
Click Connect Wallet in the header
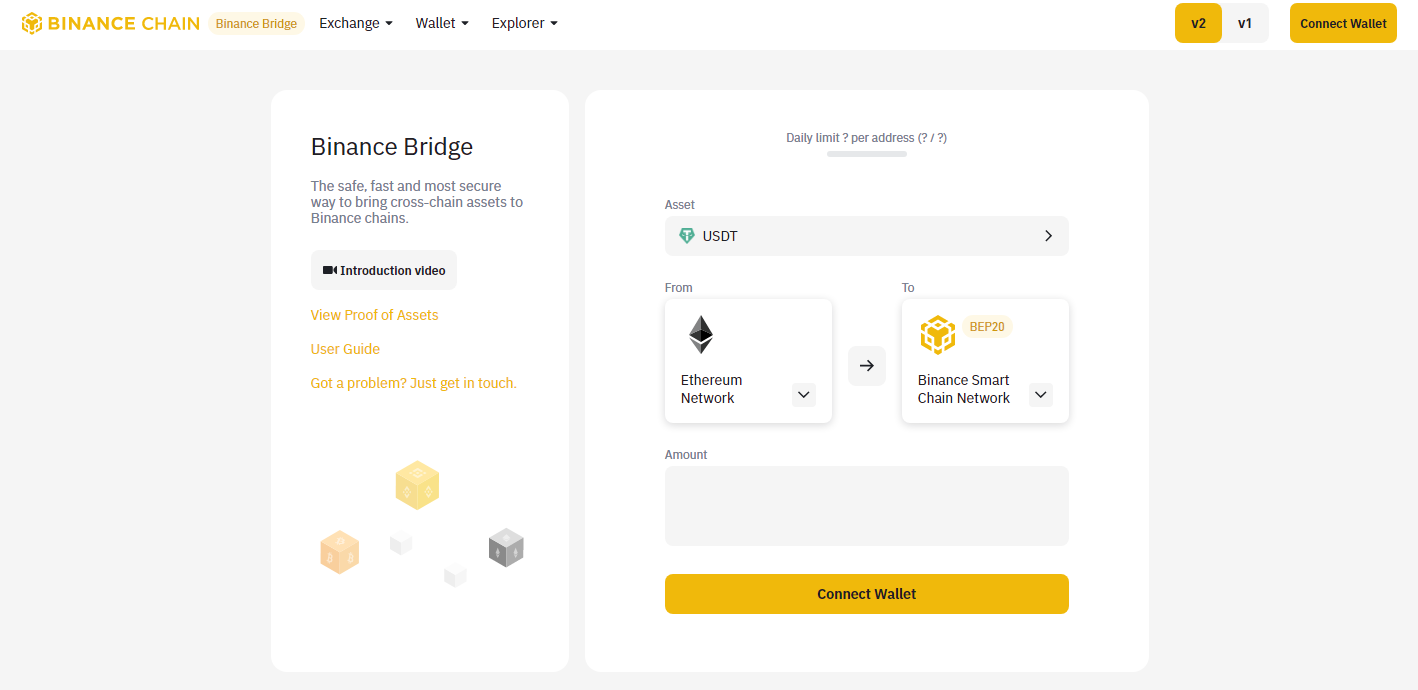point(1343,23)
